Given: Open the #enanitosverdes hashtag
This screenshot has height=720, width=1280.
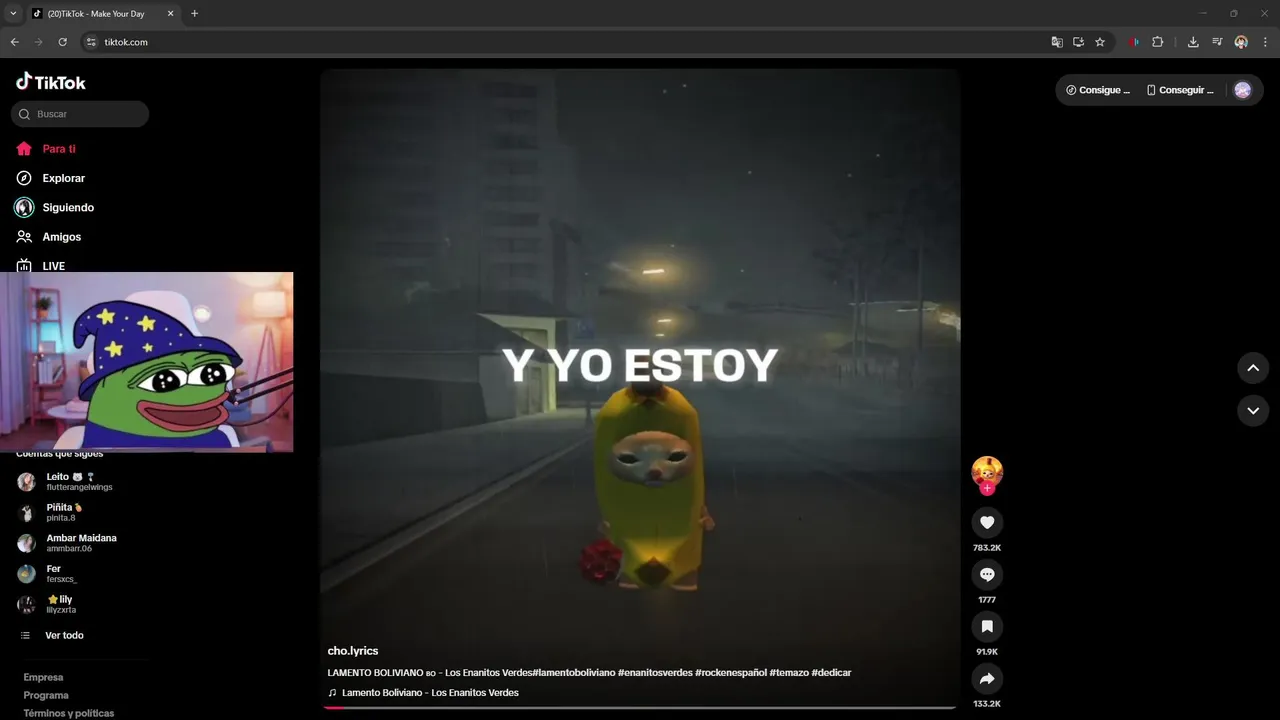Looking at the screenshot, I should 655,673.
